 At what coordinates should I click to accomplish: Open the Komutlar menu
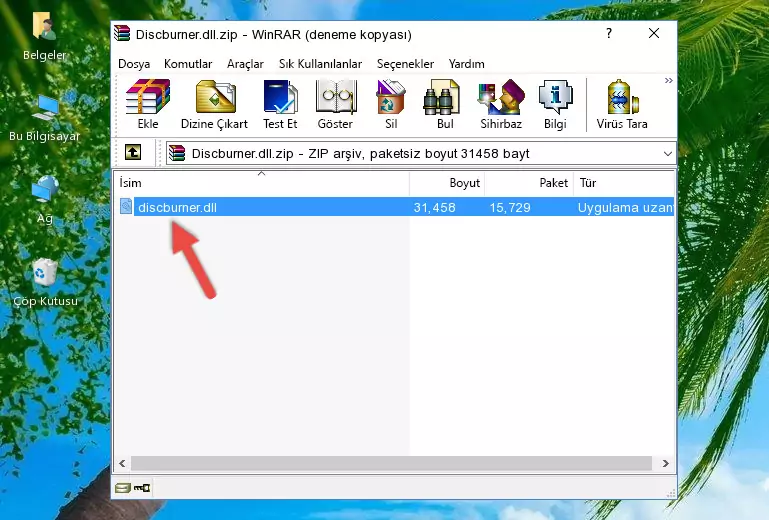coord(188,64)
